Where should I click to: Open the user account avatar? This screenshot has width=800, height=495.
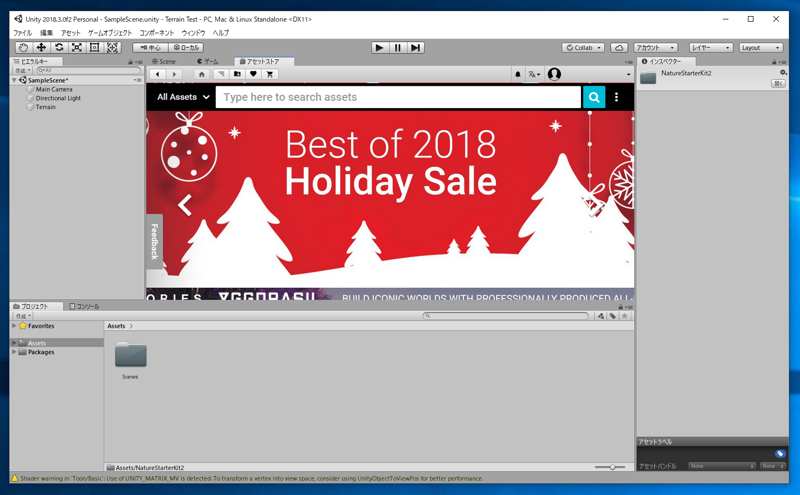(554, 75)
